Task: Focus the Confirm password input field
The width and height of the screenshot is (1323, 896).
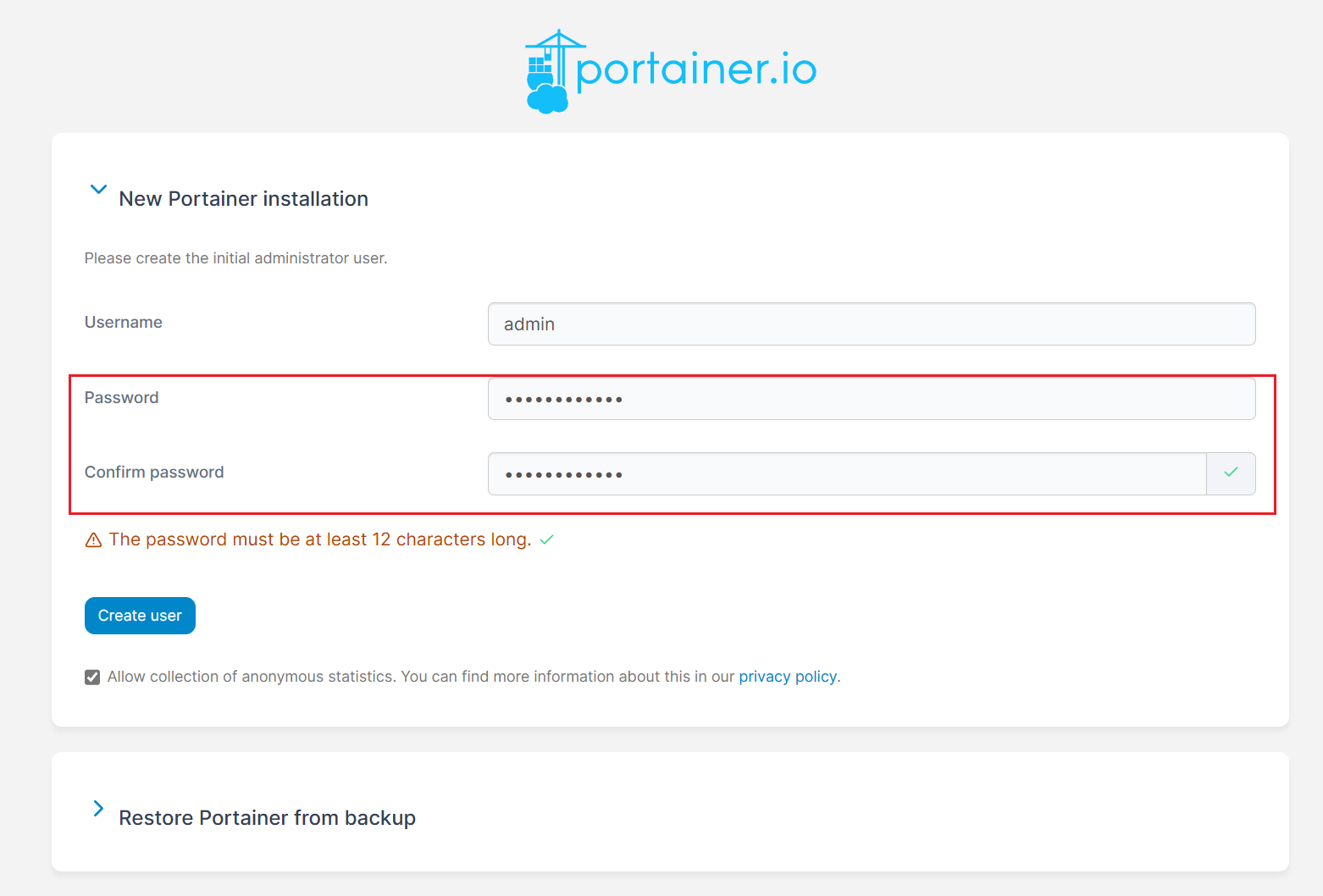Action: 847,474
